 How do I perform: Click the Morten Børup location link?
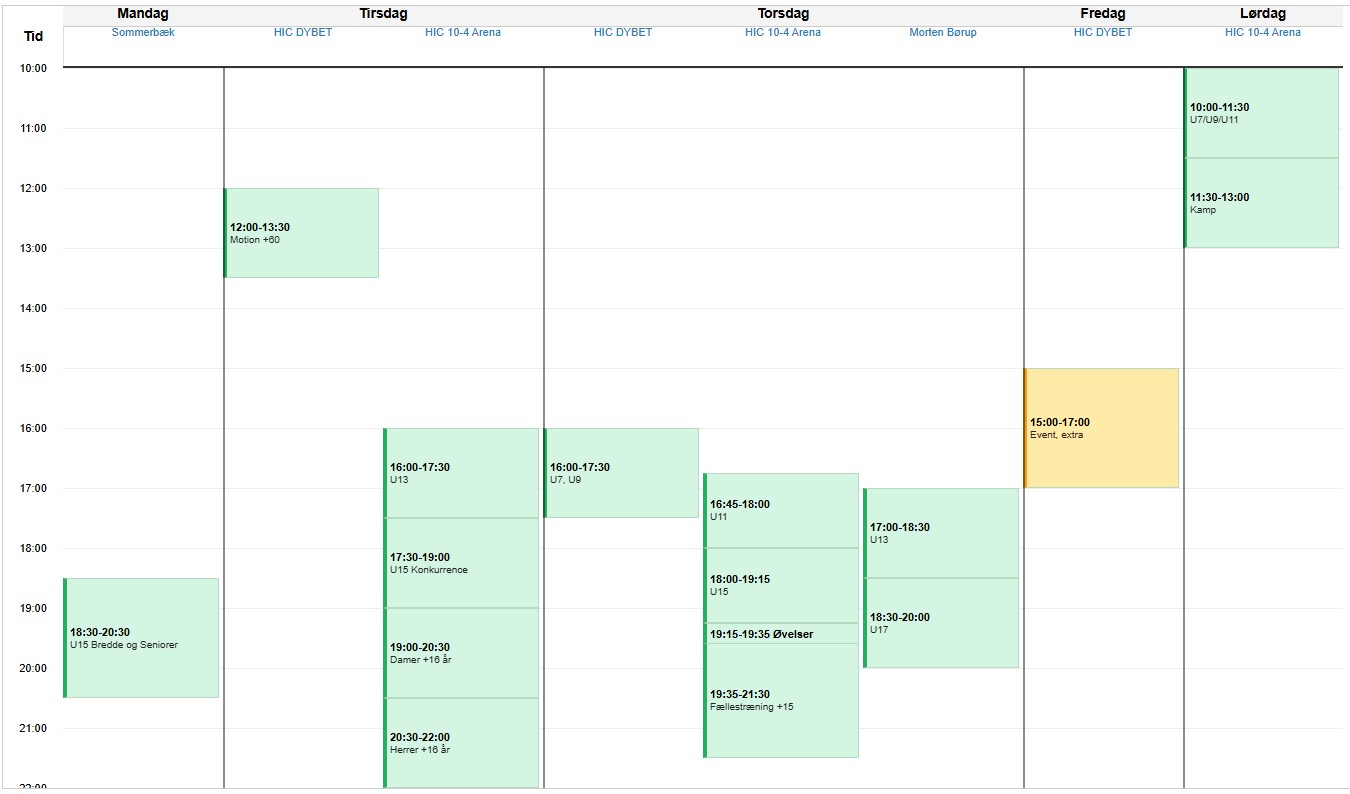[943, 32]
